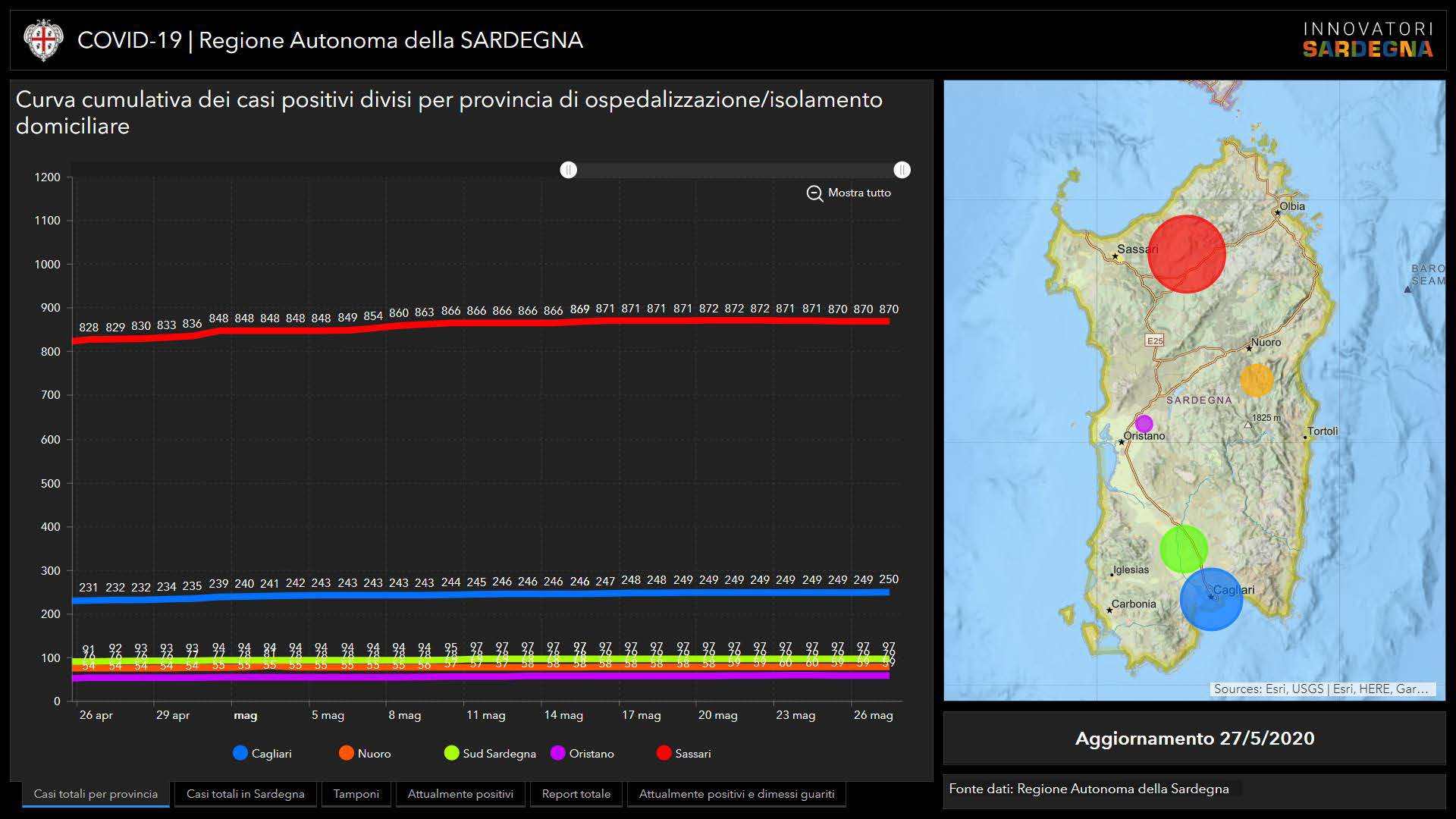This screenshot has height=819, width=1456.
Task: Select the Report totale tab
Action: (576, 794)
